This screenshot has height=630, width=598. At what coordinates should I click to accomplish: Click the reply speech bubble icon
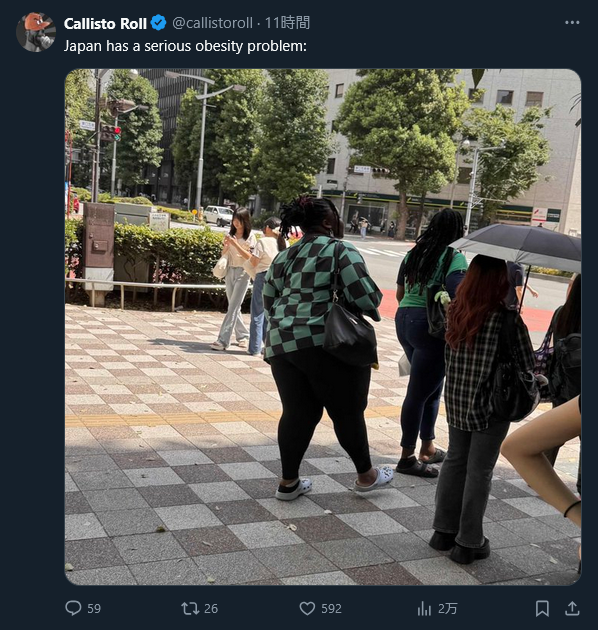pyautogui.click(x=73, y=608)
